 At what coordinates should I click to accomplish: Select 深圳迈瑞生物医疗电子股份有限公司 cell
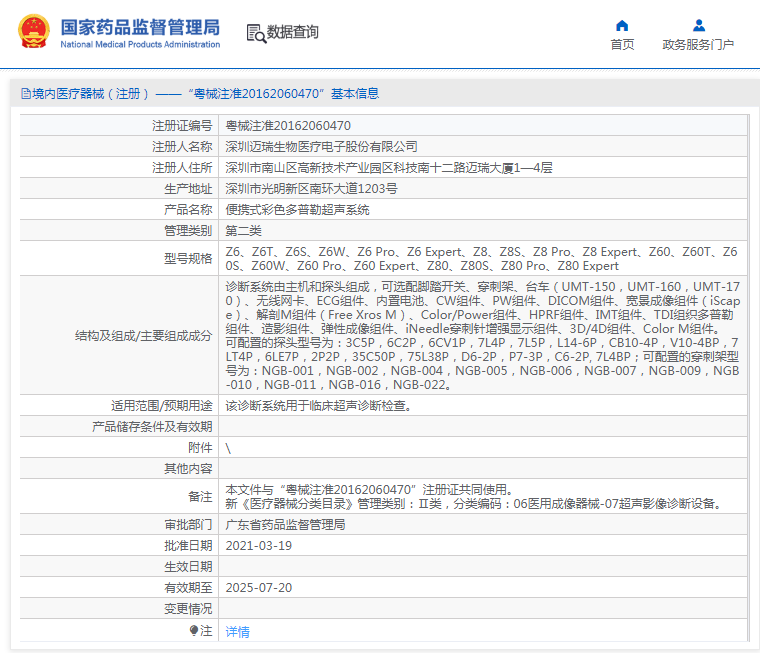click(x=321, y=147)
